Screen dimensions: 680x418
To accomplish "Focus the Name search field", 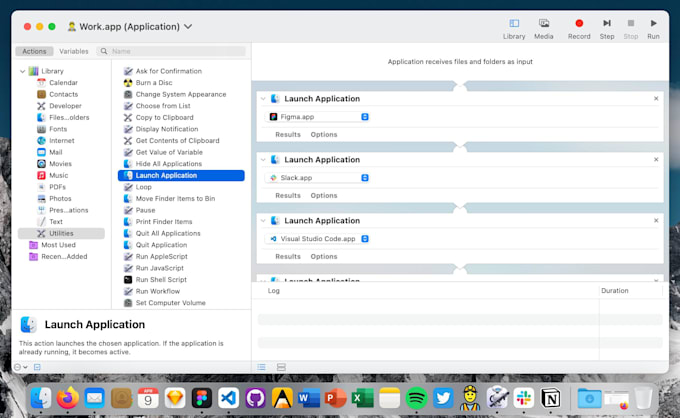I will point(171,51).
